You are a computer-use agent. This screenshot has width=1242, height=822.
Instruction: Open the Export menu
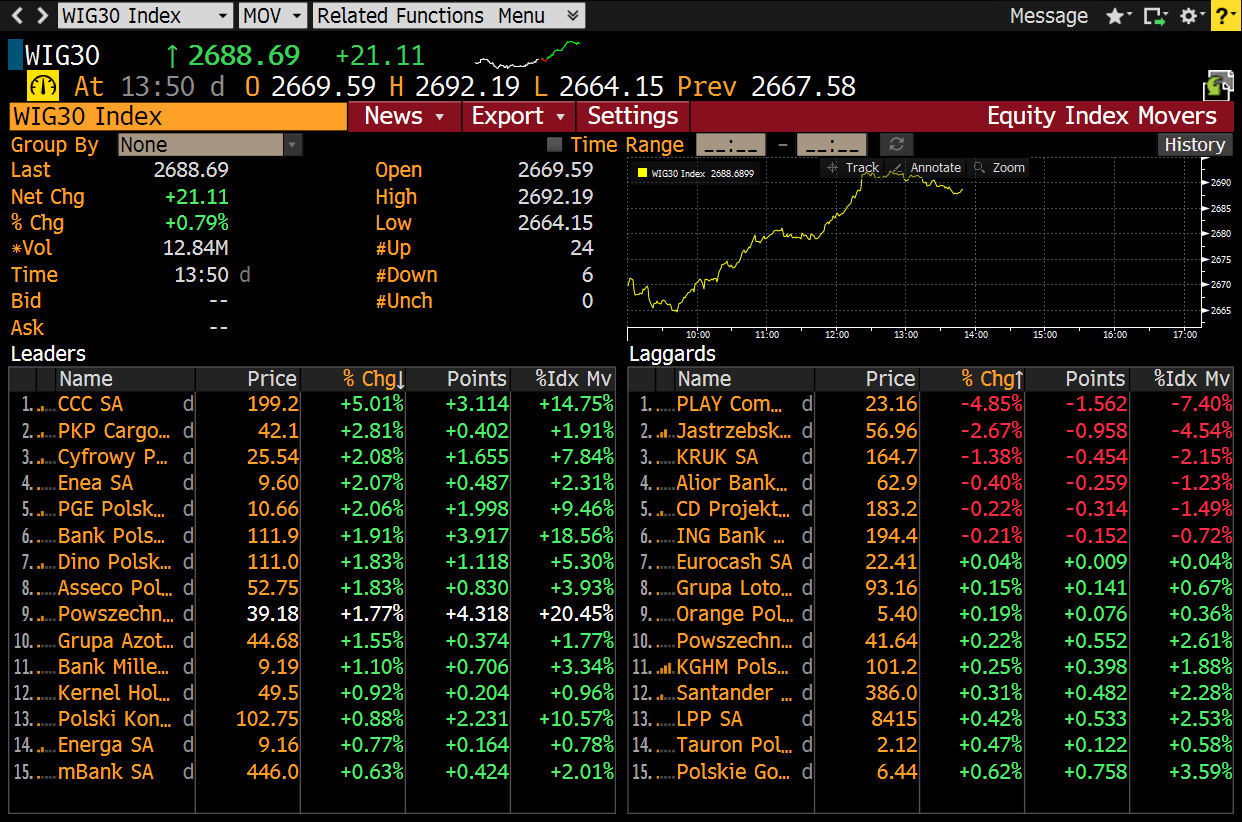coord(519,116)
